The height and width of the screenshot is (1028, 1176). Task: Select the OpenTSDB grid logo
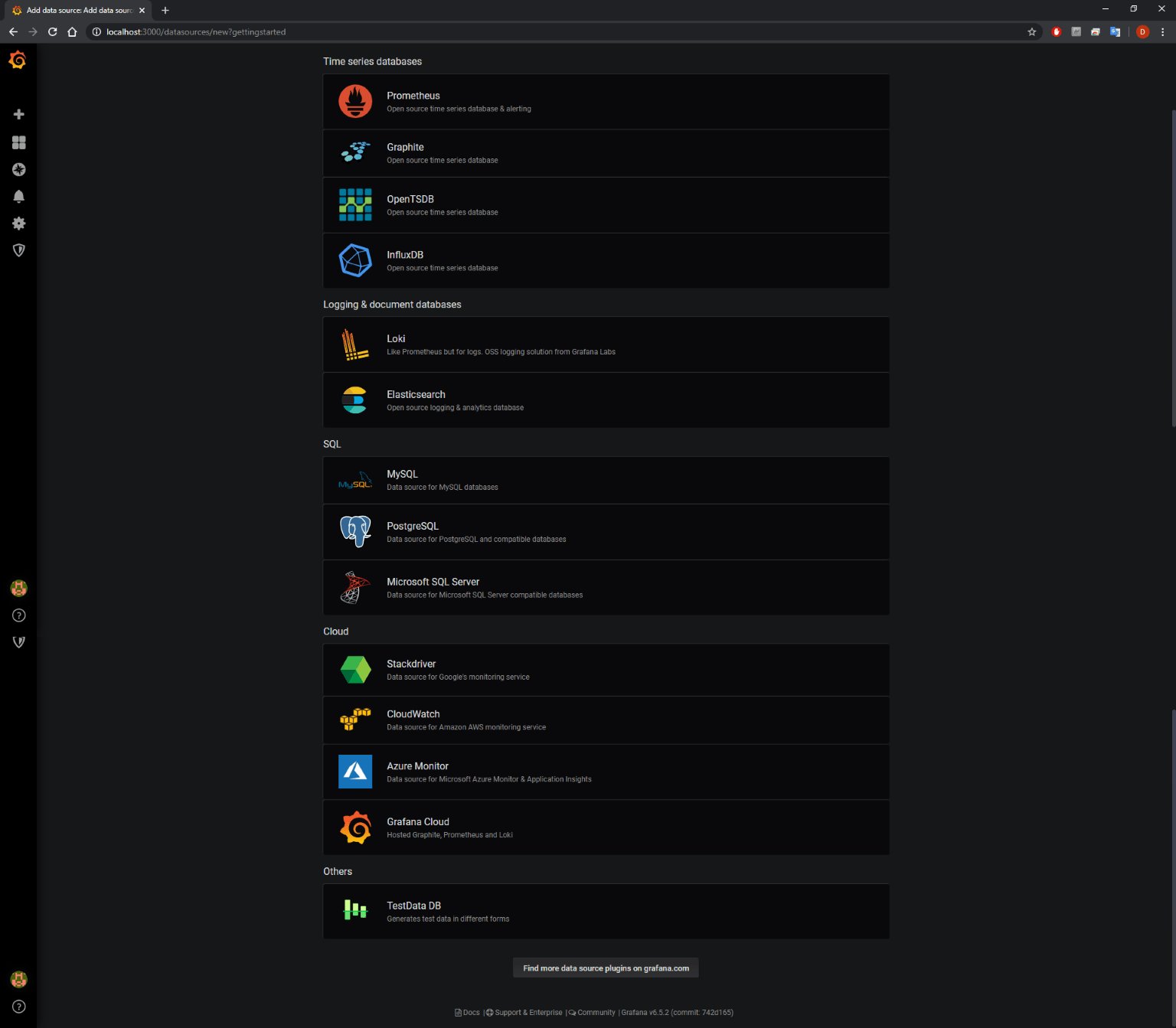[x=355, y=204]
